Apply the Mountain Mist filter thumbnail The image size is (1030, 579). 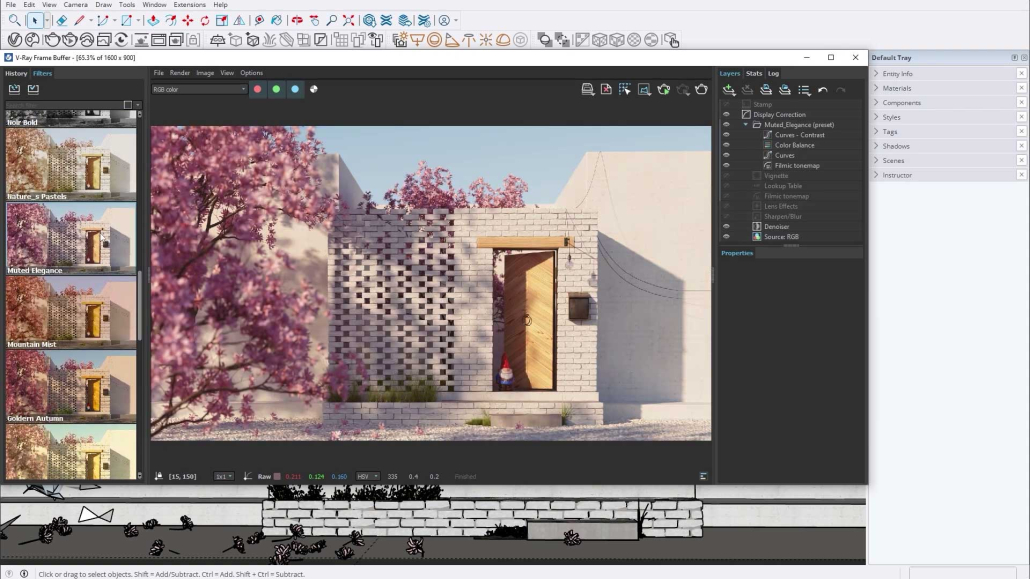tap(71, 312)
